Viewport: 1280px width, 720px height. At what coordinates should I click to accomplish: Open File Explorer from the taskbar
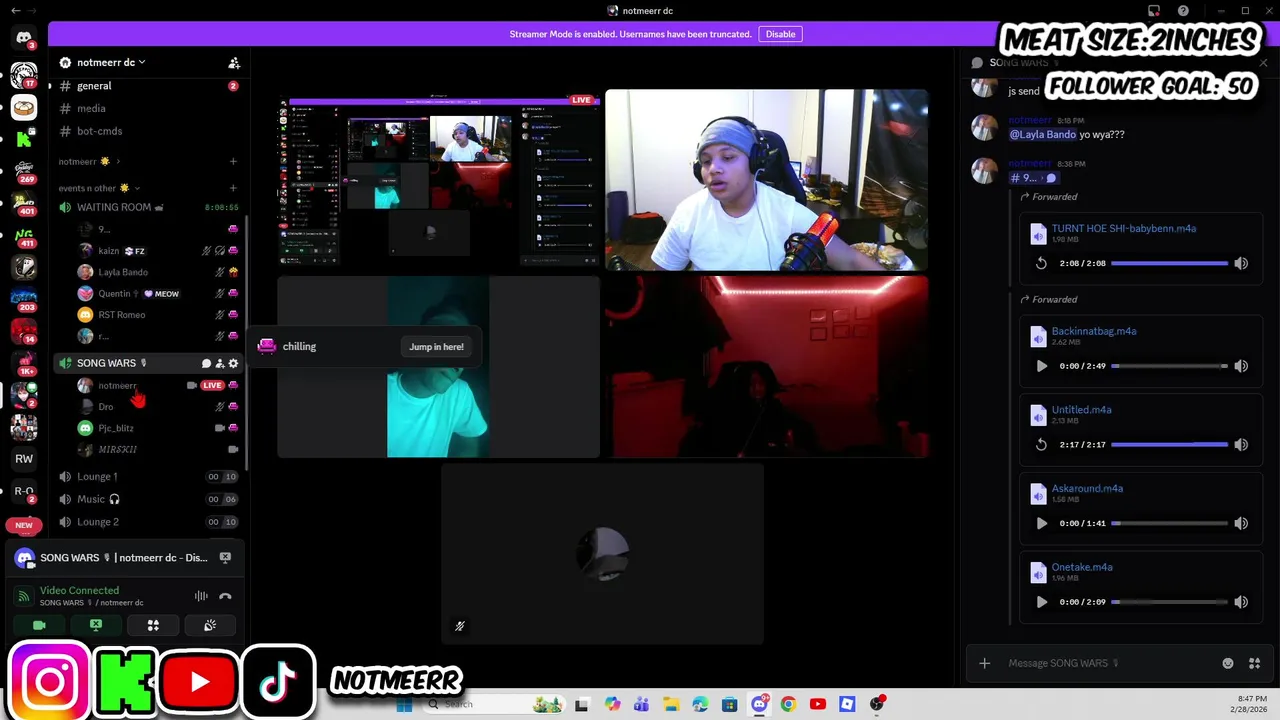tap(671, 704)
